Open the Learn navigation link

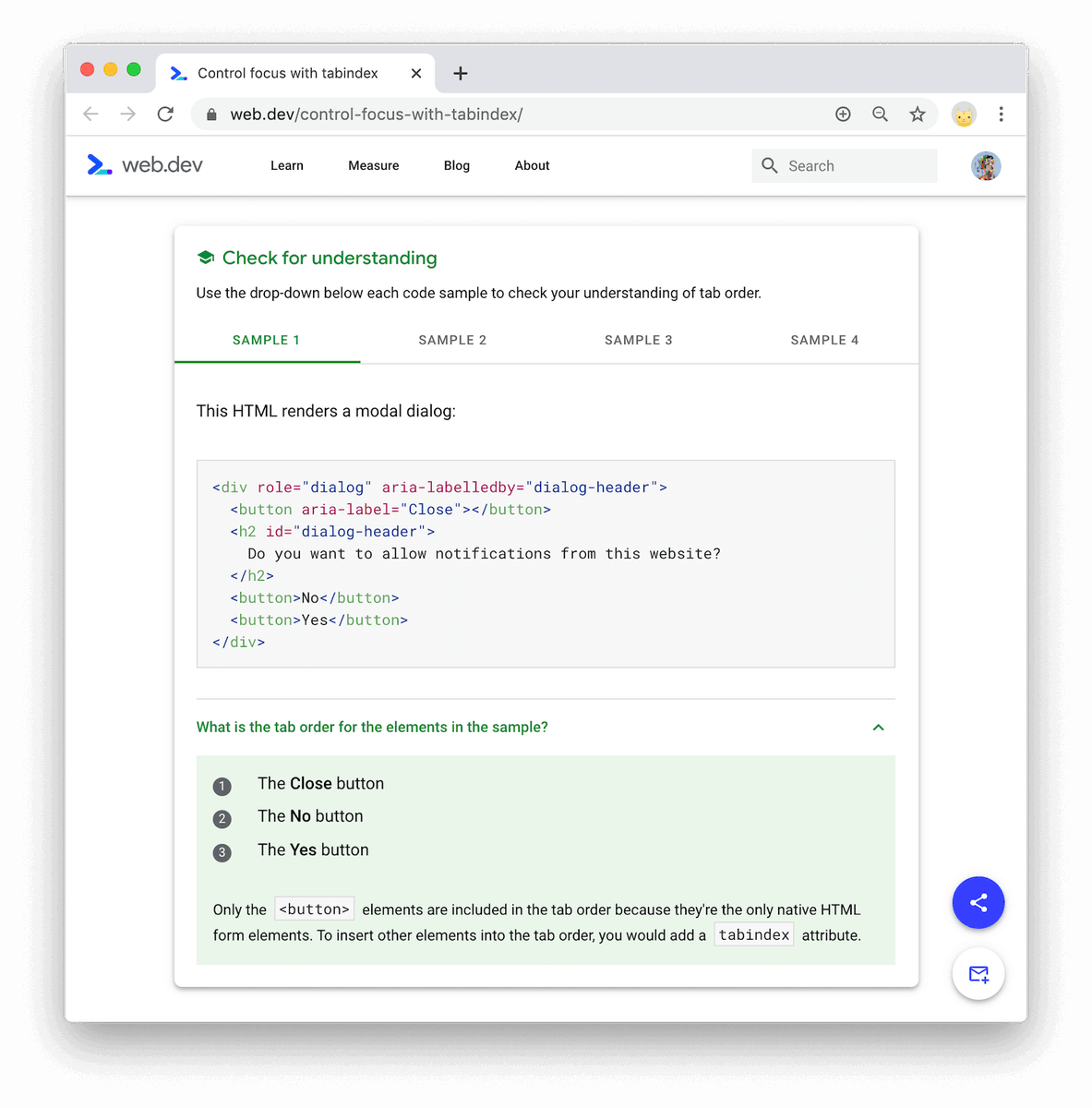(x=287, y=165)
